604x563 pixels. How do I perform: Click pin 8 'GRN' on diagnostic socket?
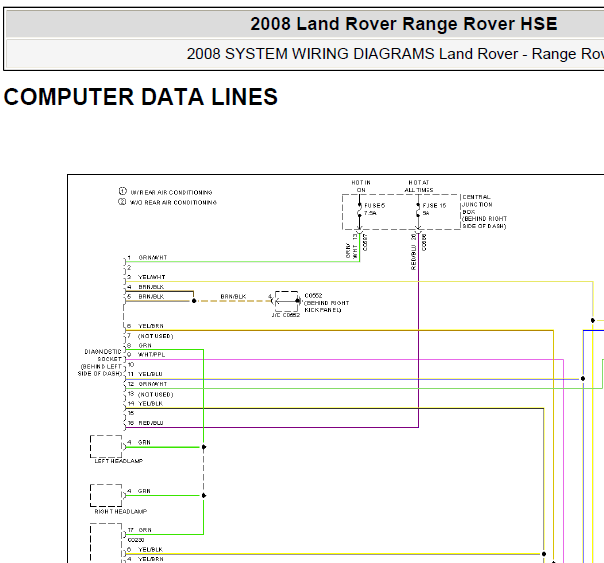(145, 345)
